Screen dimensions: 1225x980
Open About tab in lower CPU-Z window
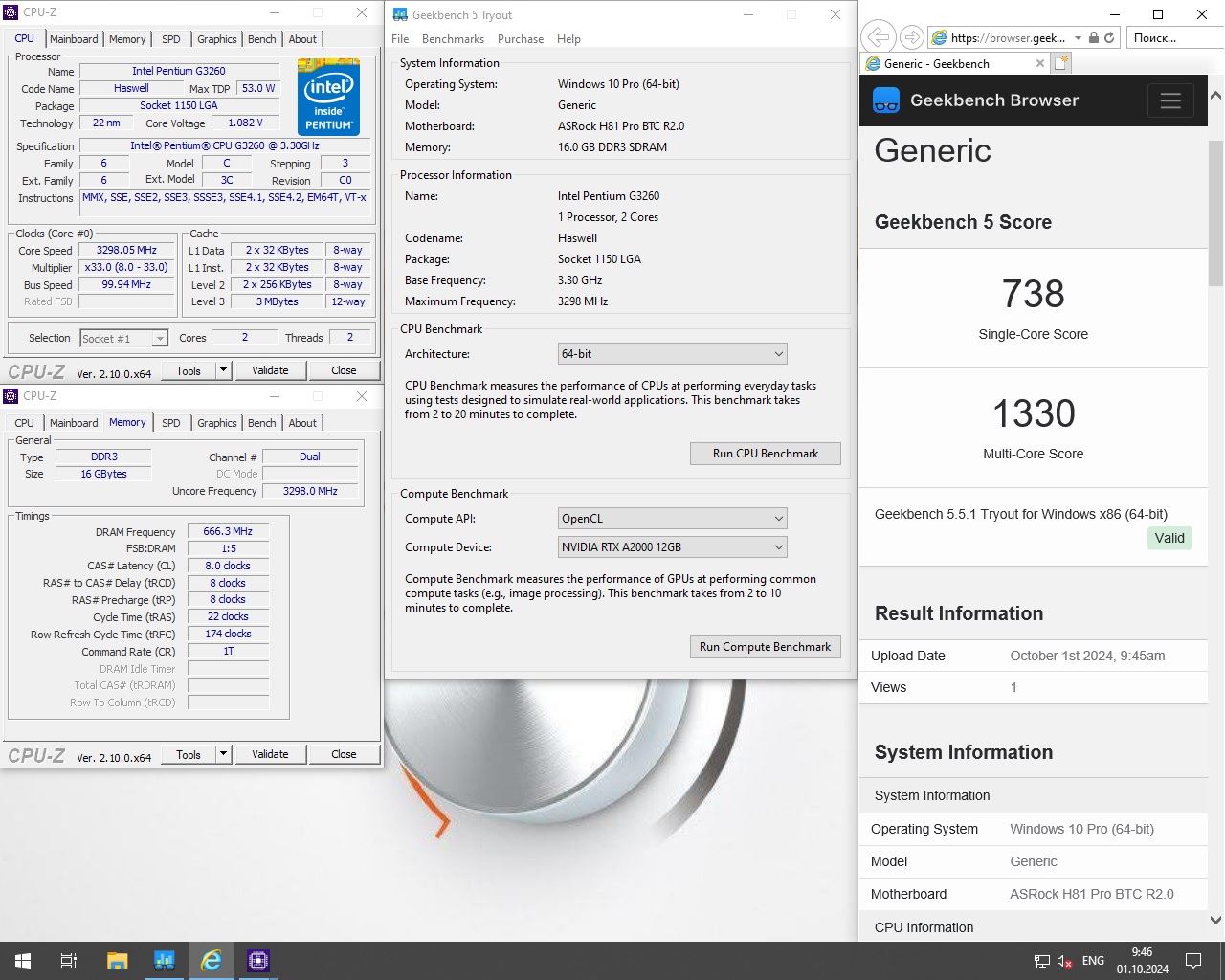pyautogui.click(x=302, y=423)
